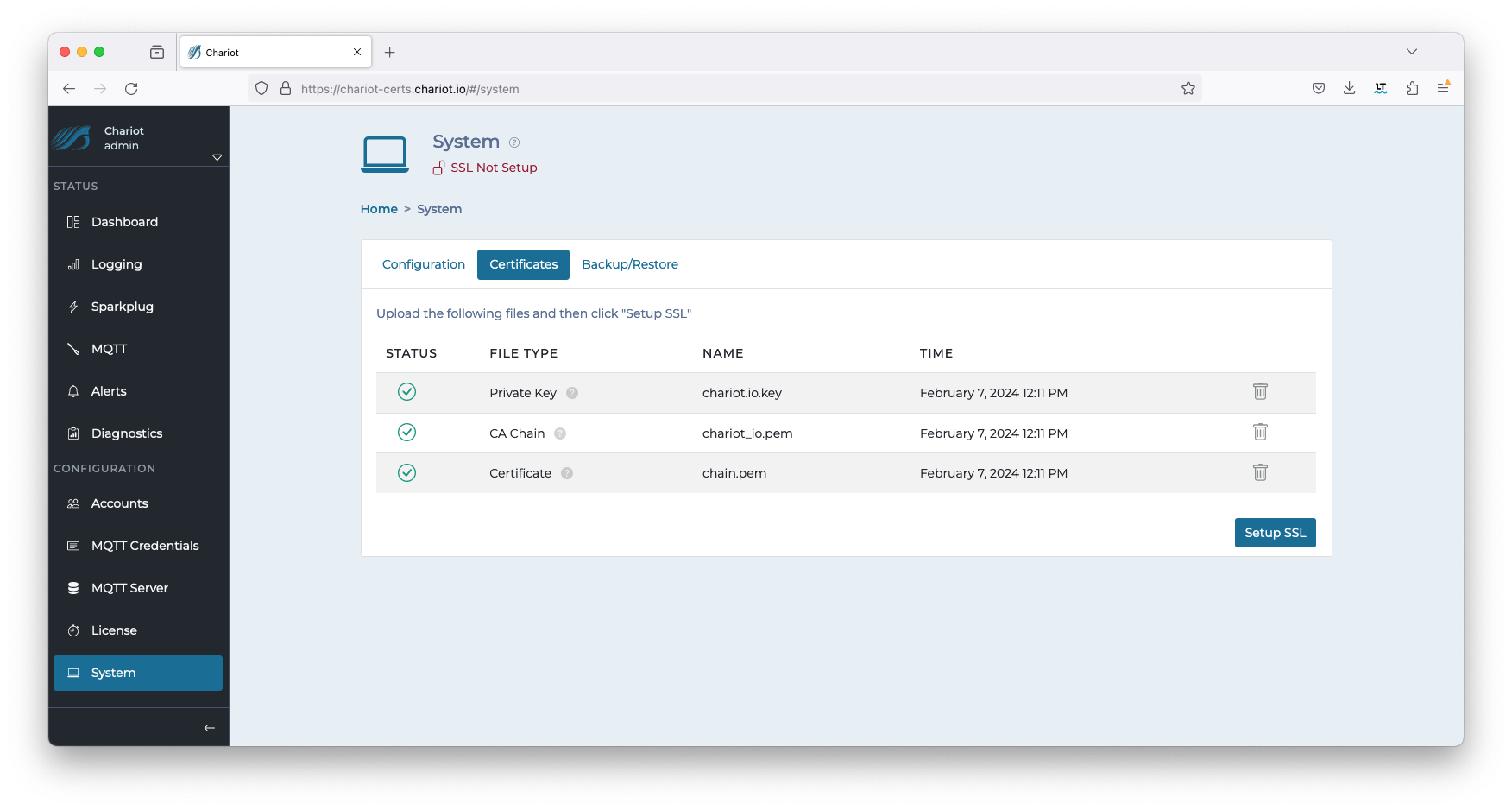
Task: Go back to the previous page
Action: point(69,89)
